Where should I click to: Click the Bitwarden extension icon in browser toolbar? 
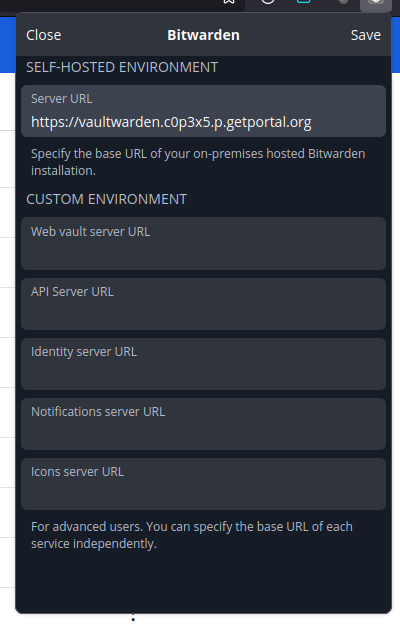point(375,3)
